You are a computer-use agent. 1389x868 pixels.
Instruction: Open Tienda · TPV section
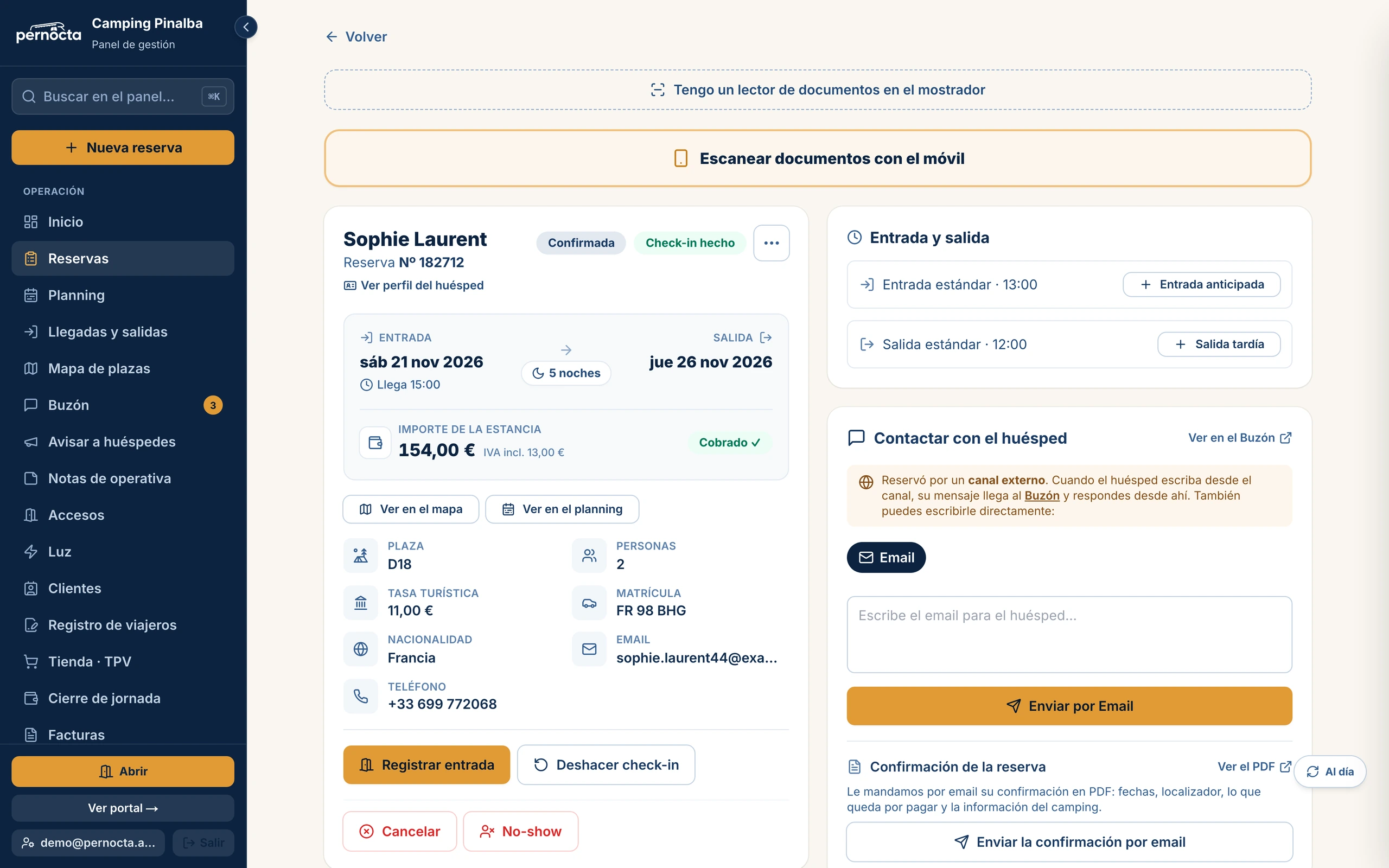123,661
